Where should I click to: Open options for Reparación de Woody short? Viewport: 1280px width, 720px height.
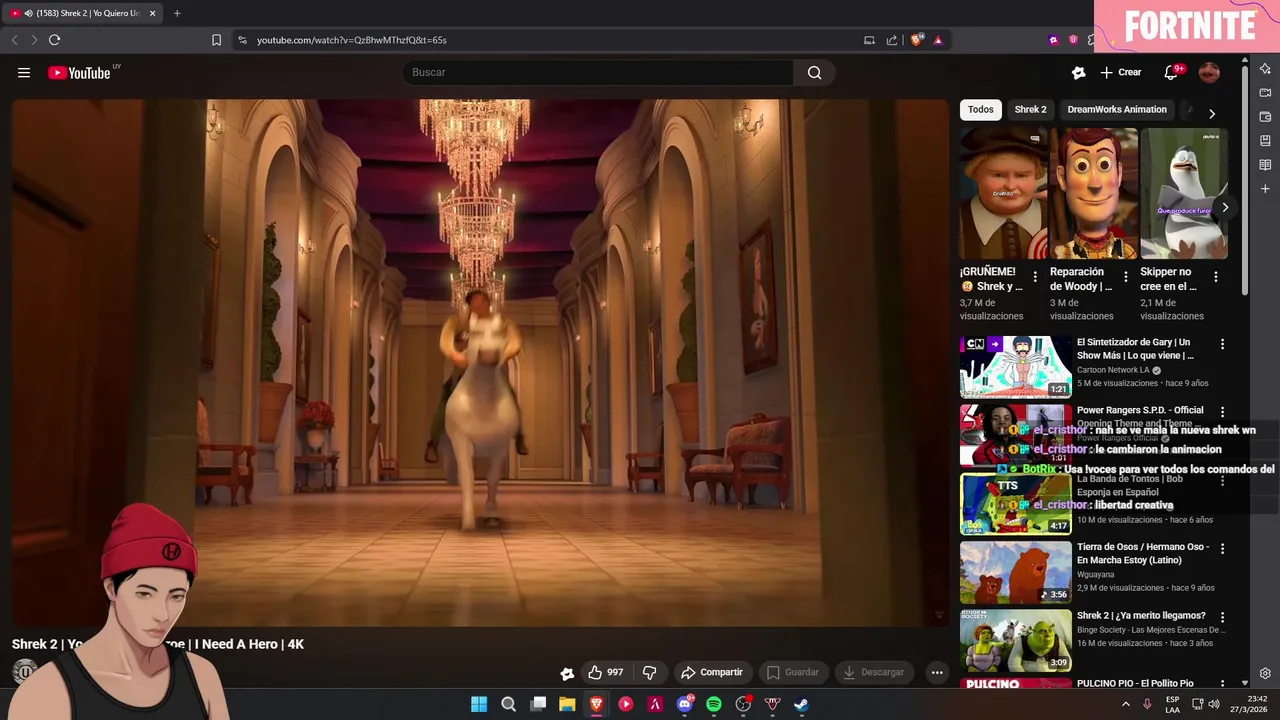(x=1125, y=276)
